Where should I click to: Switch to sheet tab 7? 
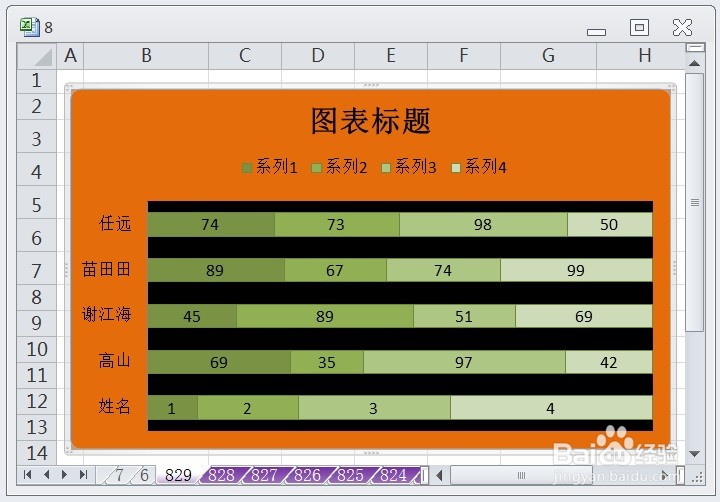point(119,475)
